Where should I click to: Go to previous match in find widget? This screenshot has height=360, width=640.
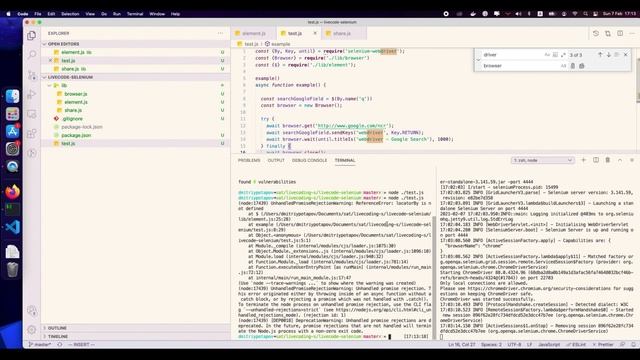(600, 54)
